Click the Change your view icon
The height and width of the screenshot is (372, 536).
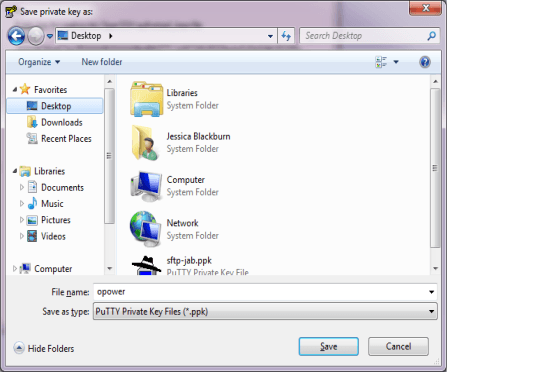pyautogui.click(x=381, y=62)
